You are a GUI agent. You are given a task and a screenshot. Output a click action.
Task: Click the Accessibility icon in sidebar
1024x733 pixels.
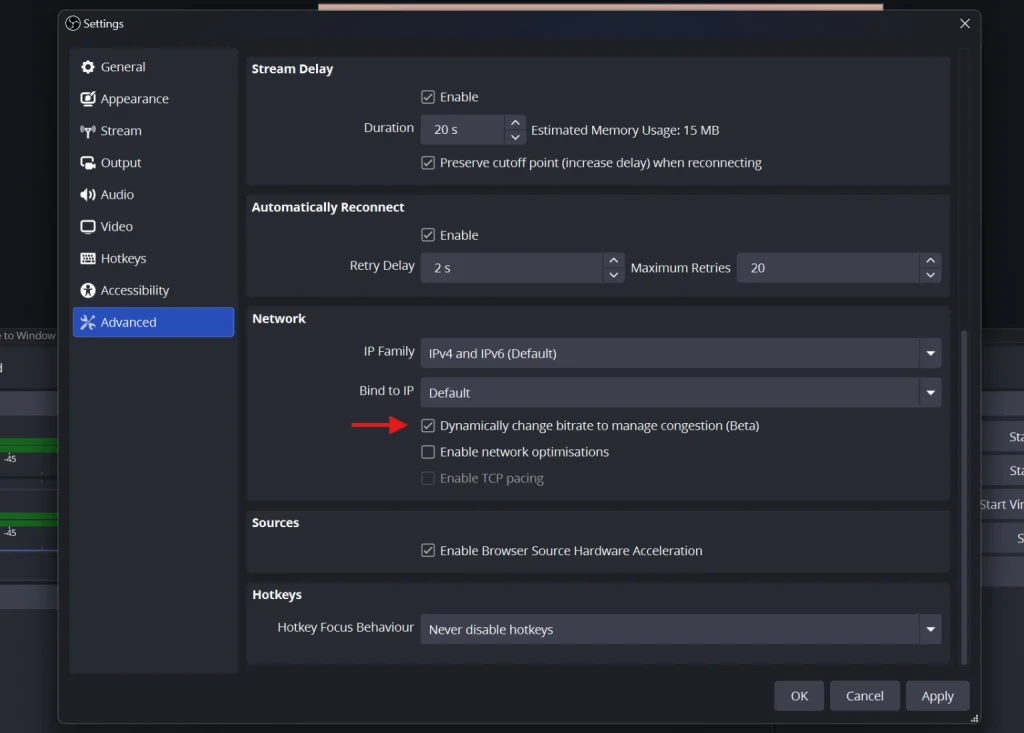pyautogui.click(x=88, y=290)
